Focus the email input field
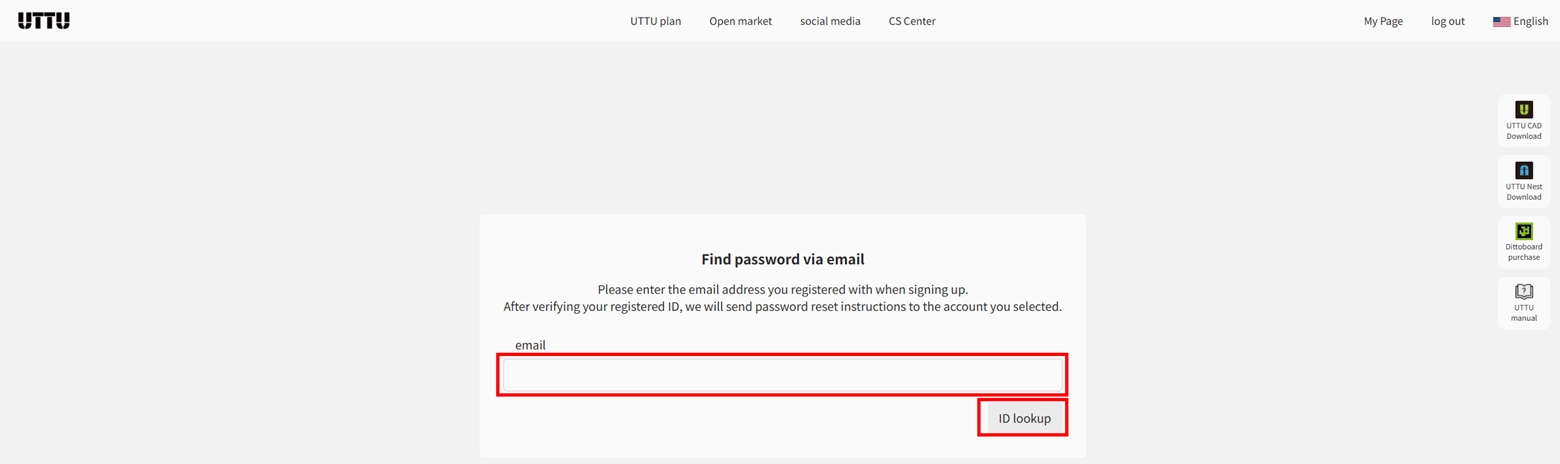 782,375
